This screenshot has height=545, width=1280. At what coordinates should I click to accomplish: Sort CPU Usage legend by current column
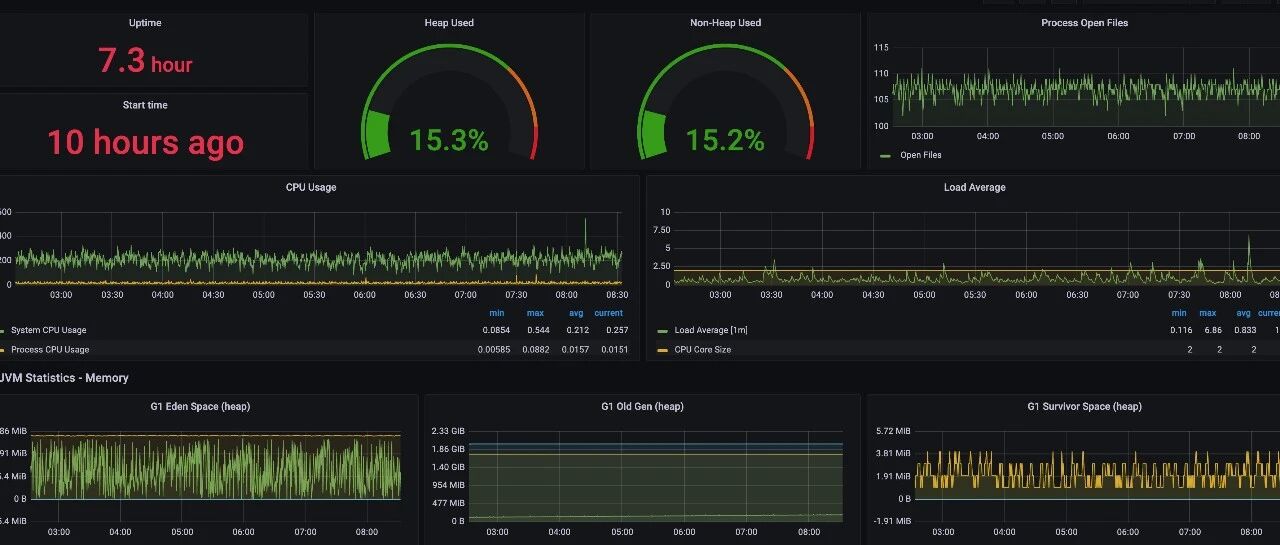(608, 313)
